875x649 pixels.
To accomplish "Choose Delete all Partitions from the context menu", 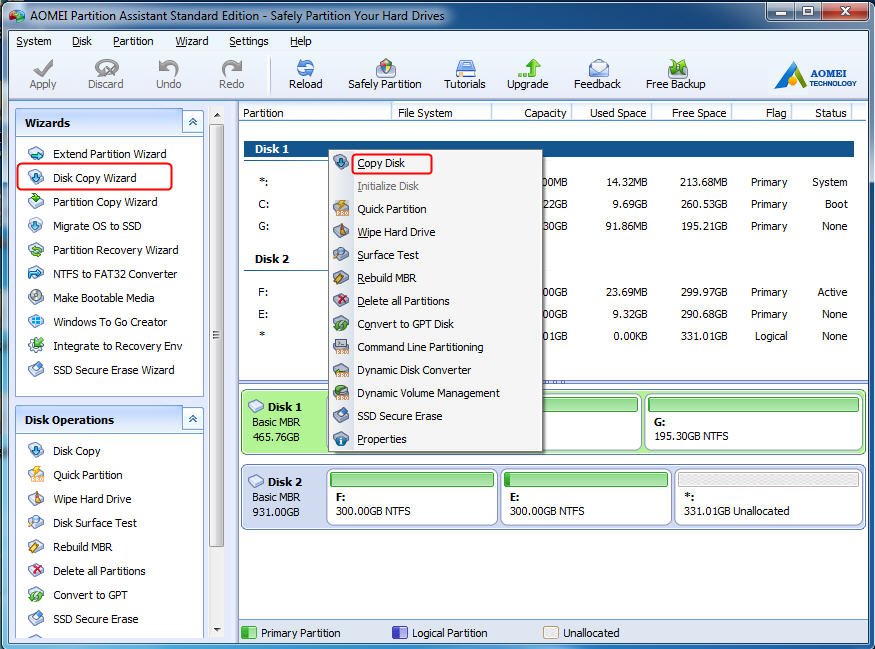I will (x=435, y=300).
